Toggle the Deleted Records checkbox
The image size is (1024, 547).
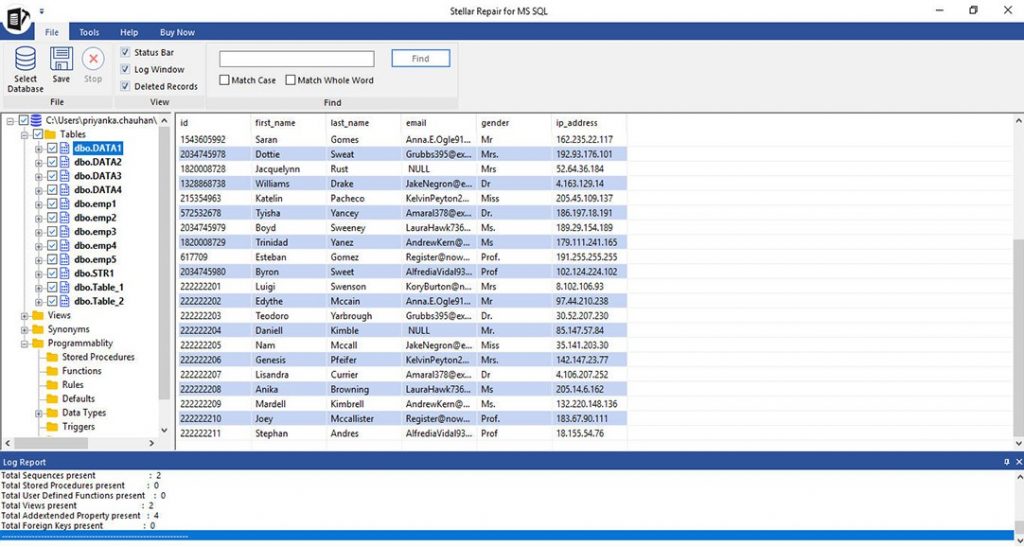pos(125,86)
